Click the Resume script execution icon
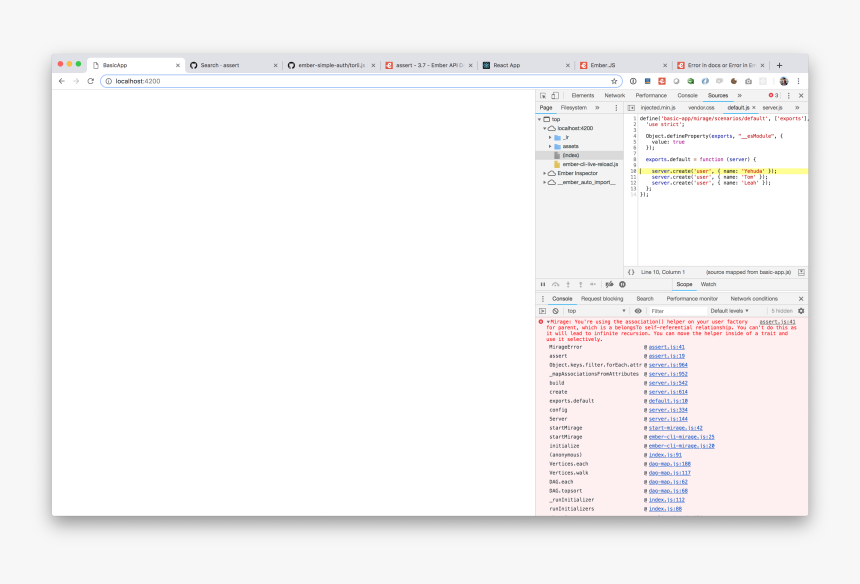The width and height of the screenshot is (860, 584). tap(542, 284)
